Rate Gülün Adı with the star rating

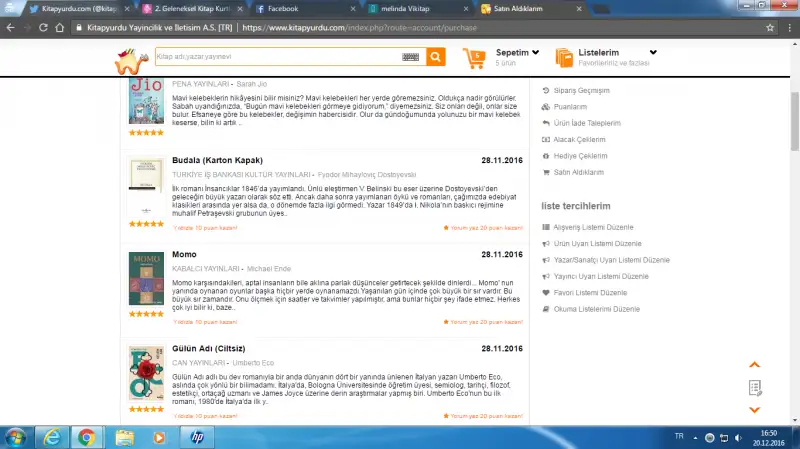(146, 409)
